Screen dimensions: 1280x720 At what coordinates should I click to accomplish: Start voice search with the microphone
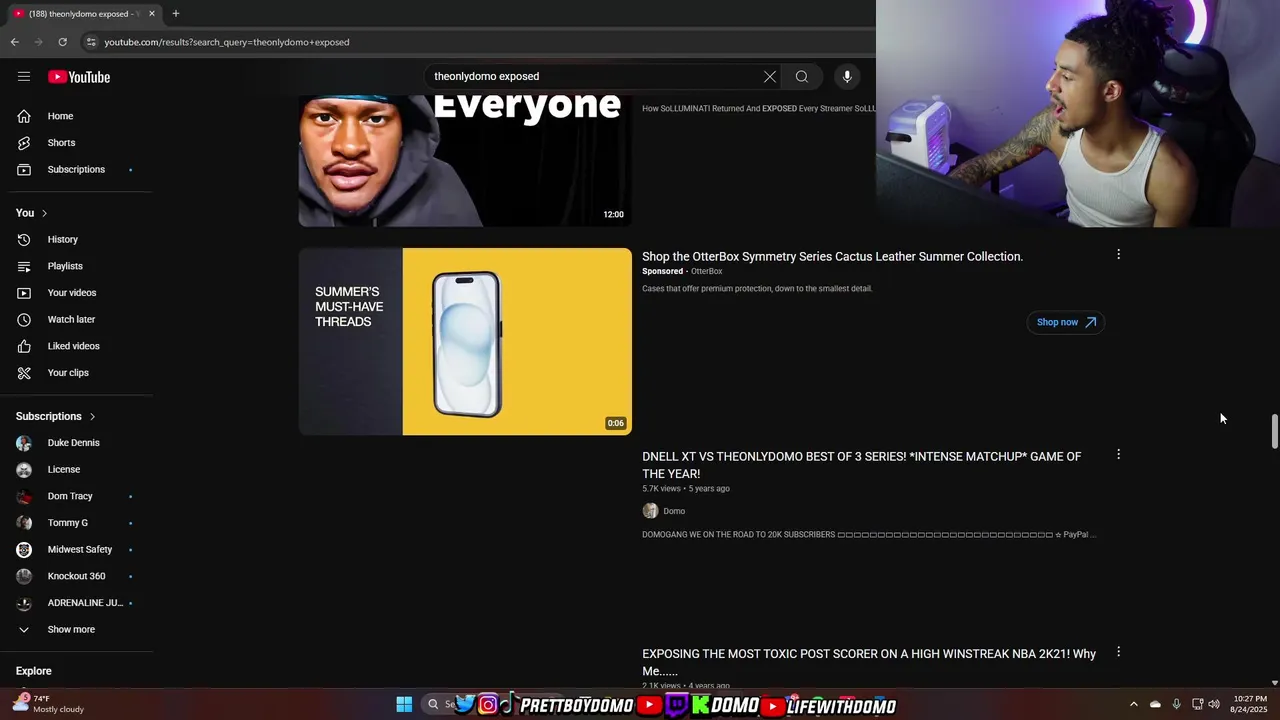tap(847, 77)
